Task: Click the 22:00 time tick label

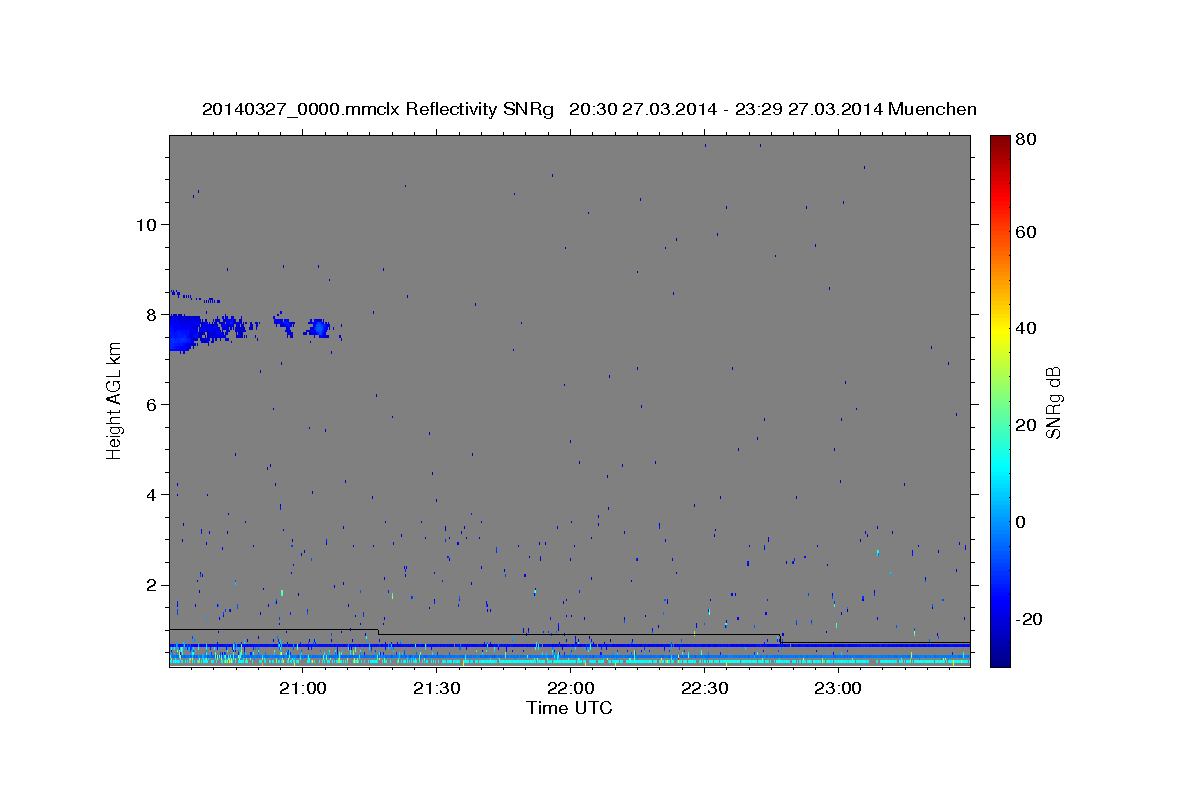Action: click(x=570, y=689)
